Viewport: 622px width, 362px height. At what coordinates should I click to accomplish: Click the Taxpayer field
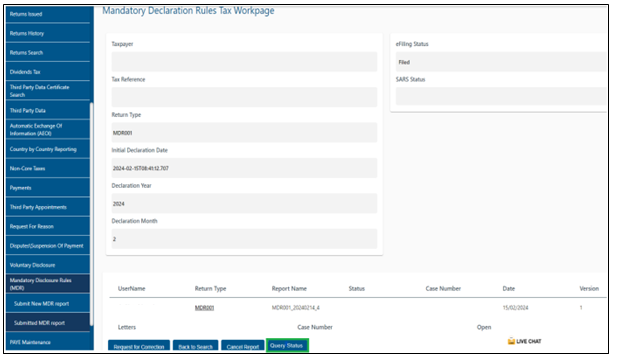click(x=244, y=62)
